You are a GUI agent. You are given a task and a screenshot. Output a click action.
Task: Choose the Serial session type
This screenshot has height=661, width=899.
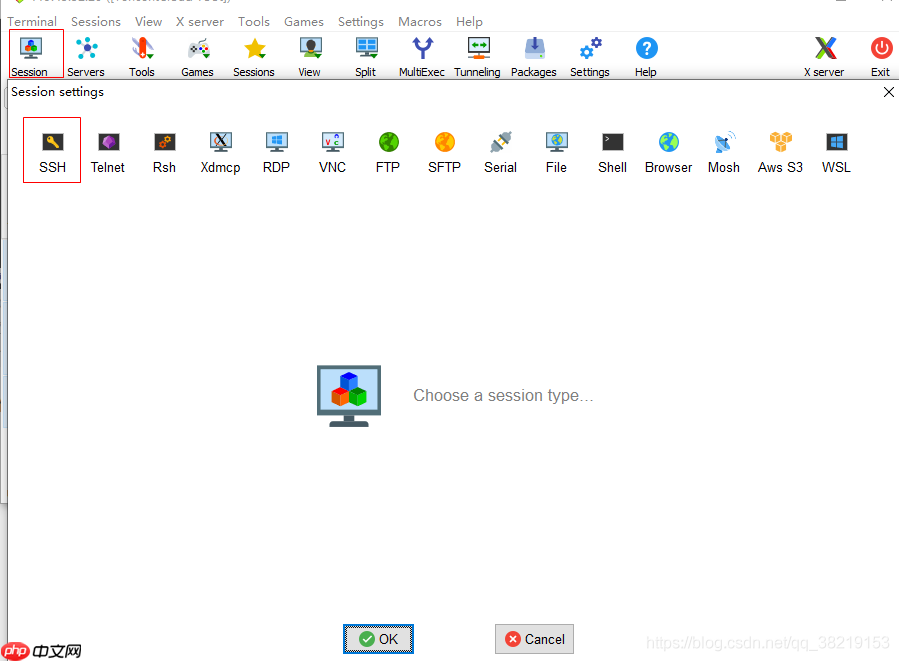tap(501, 152)
